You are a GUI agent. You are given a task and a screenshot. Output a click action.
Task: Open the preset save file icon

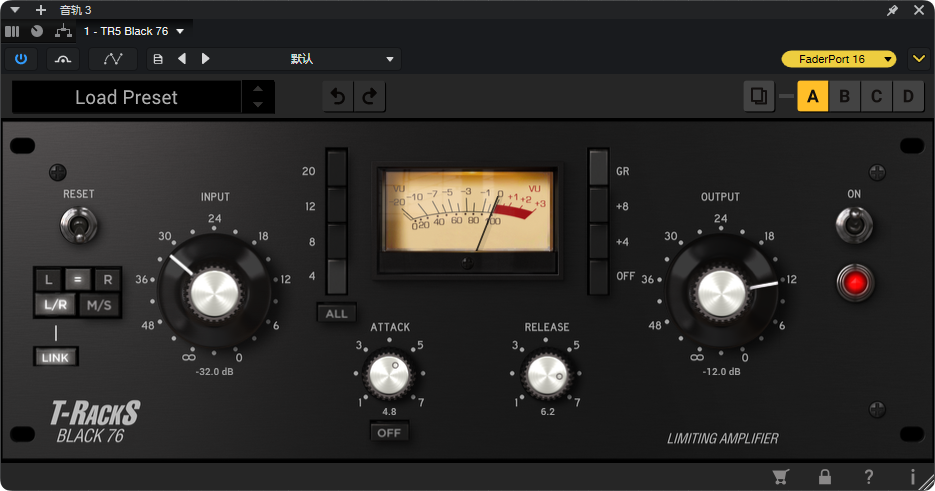(158, 59)
